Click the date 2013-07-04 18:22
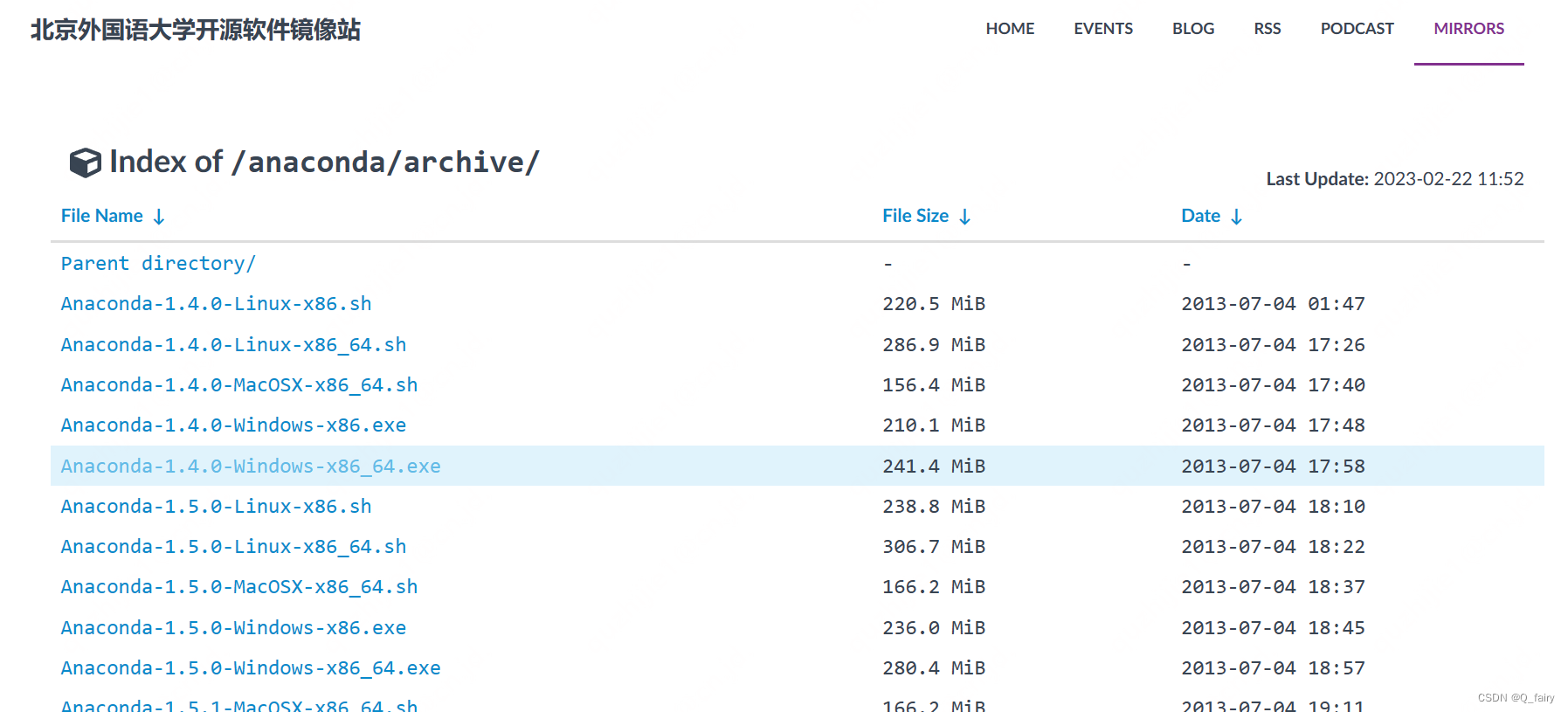 1273,547
